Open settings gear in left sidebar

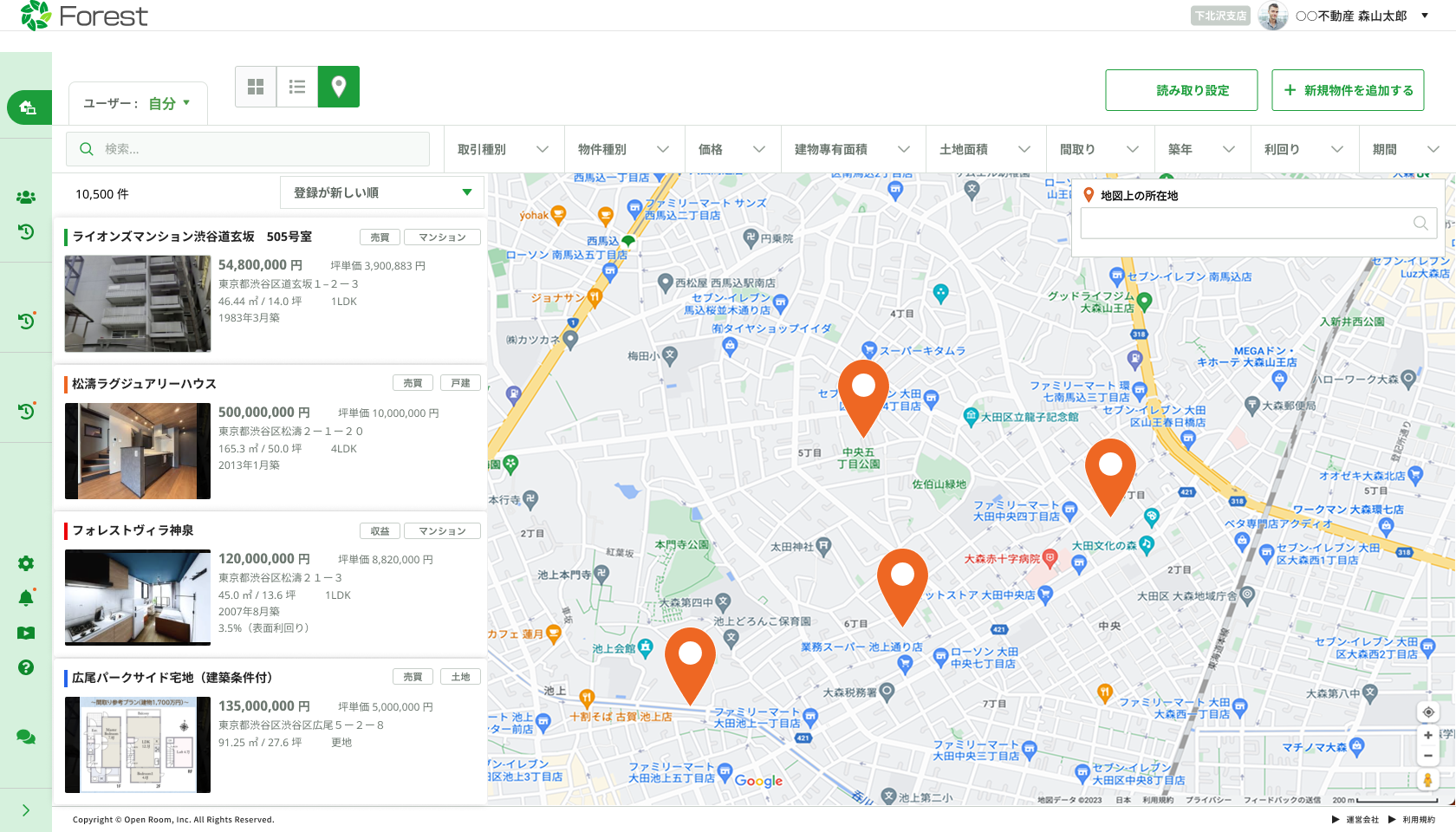(26, 563)
